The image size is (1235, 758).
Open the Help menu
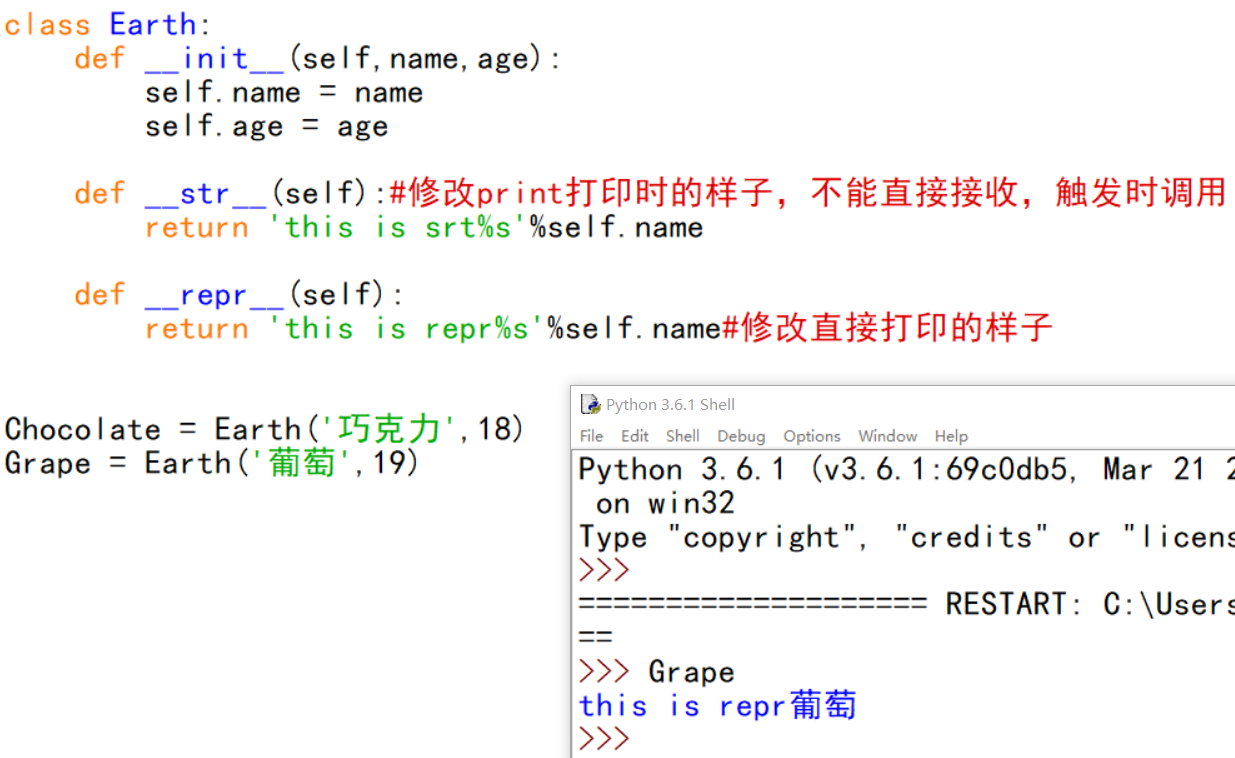pos(950,436)
